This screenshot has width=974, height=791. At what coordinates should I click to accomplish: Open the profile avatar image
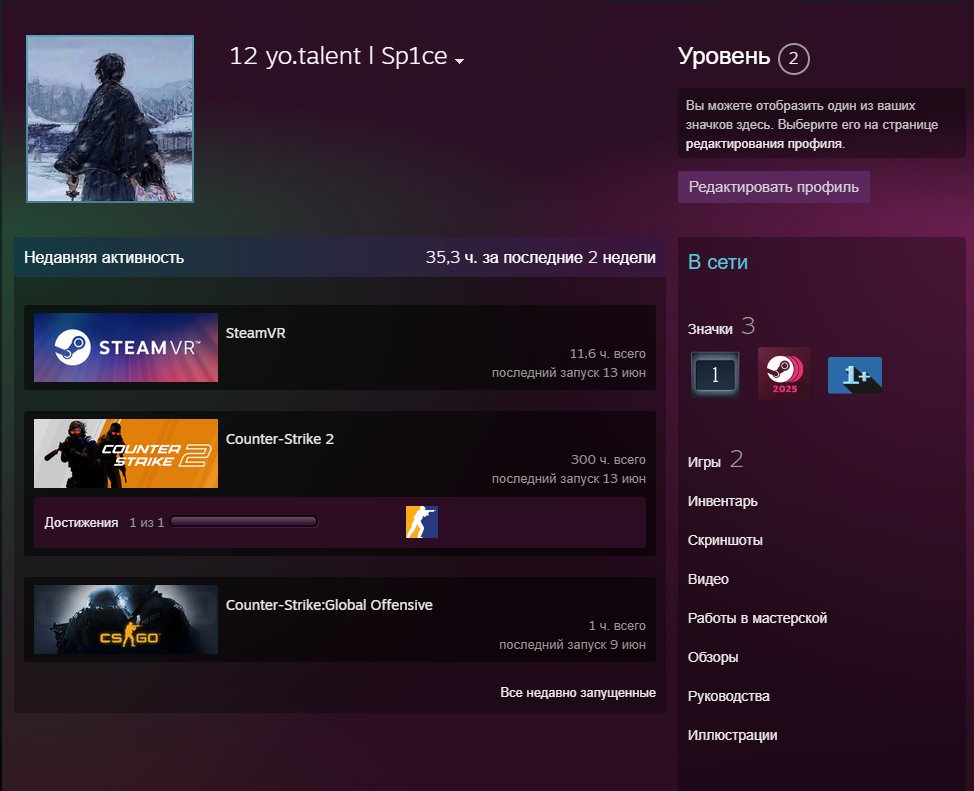[x=110, y=119]
